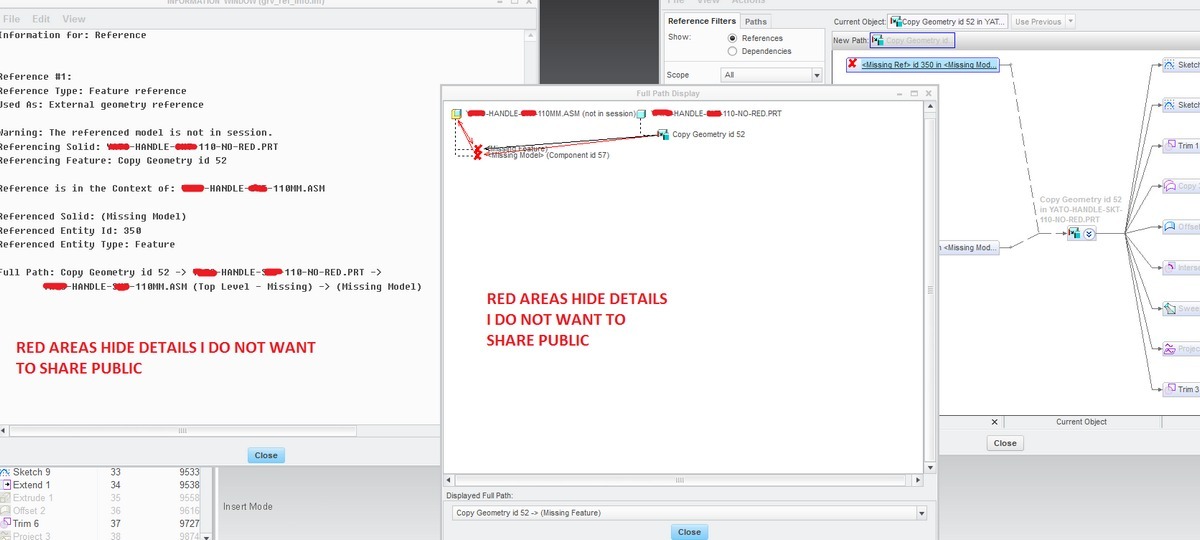
Task: Select the lower Missing Mod node in graph
Action: click(x=969, y=247)
